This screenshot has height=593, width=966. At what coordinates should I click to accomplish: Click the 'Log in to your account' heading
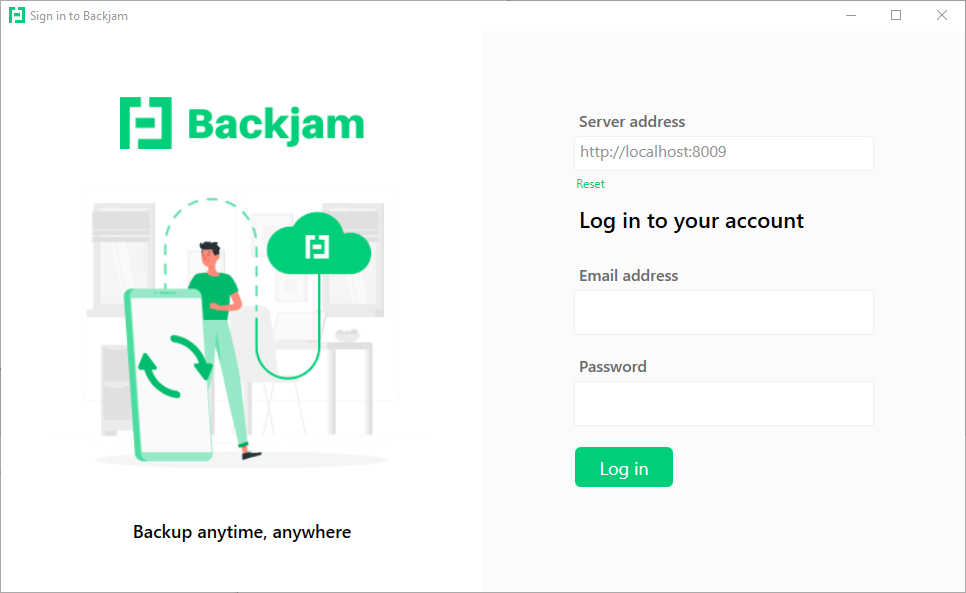[x=691, y=220]
